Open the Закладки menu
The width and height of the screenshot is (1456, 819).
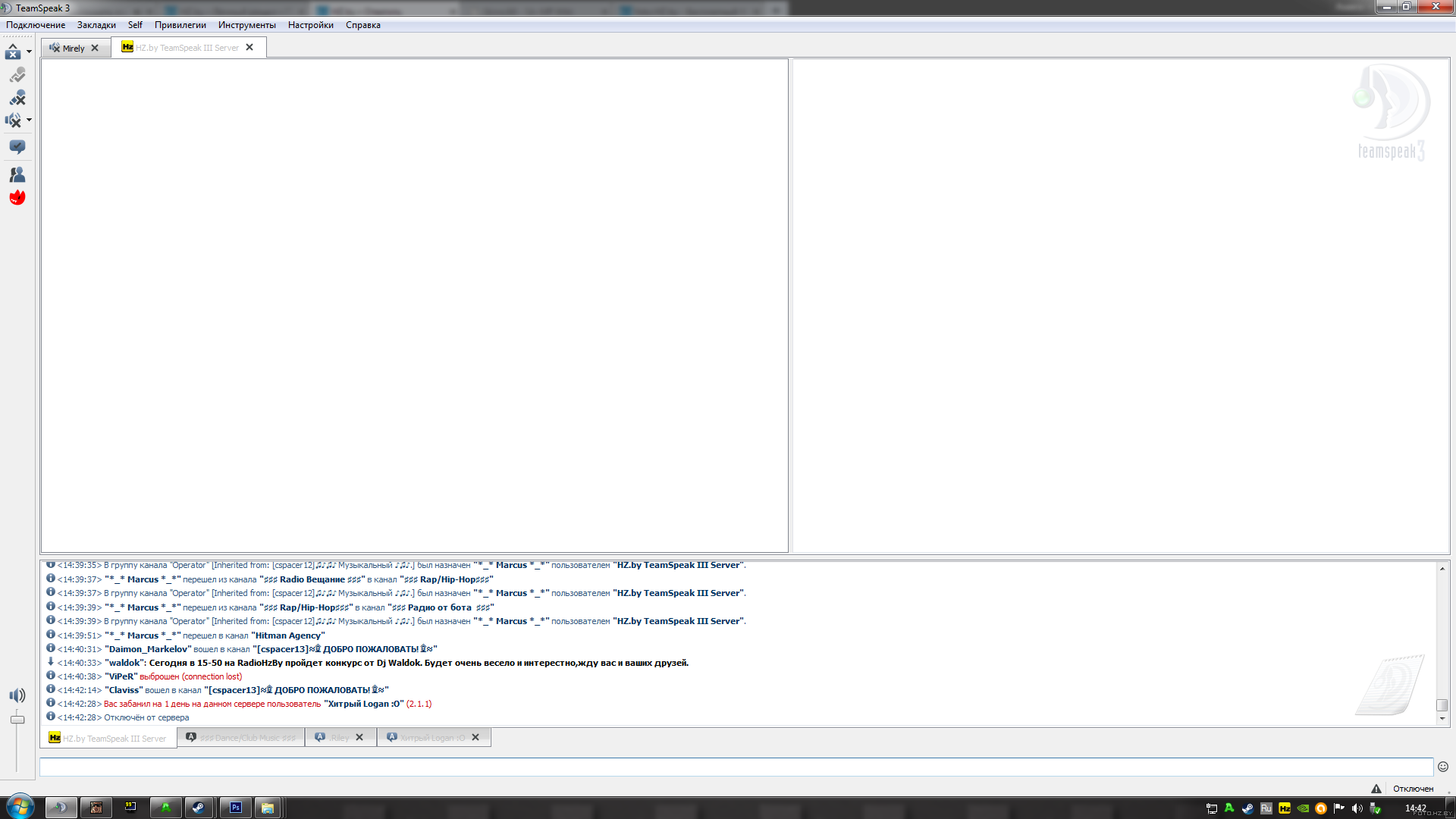click(x=96, y=25)
